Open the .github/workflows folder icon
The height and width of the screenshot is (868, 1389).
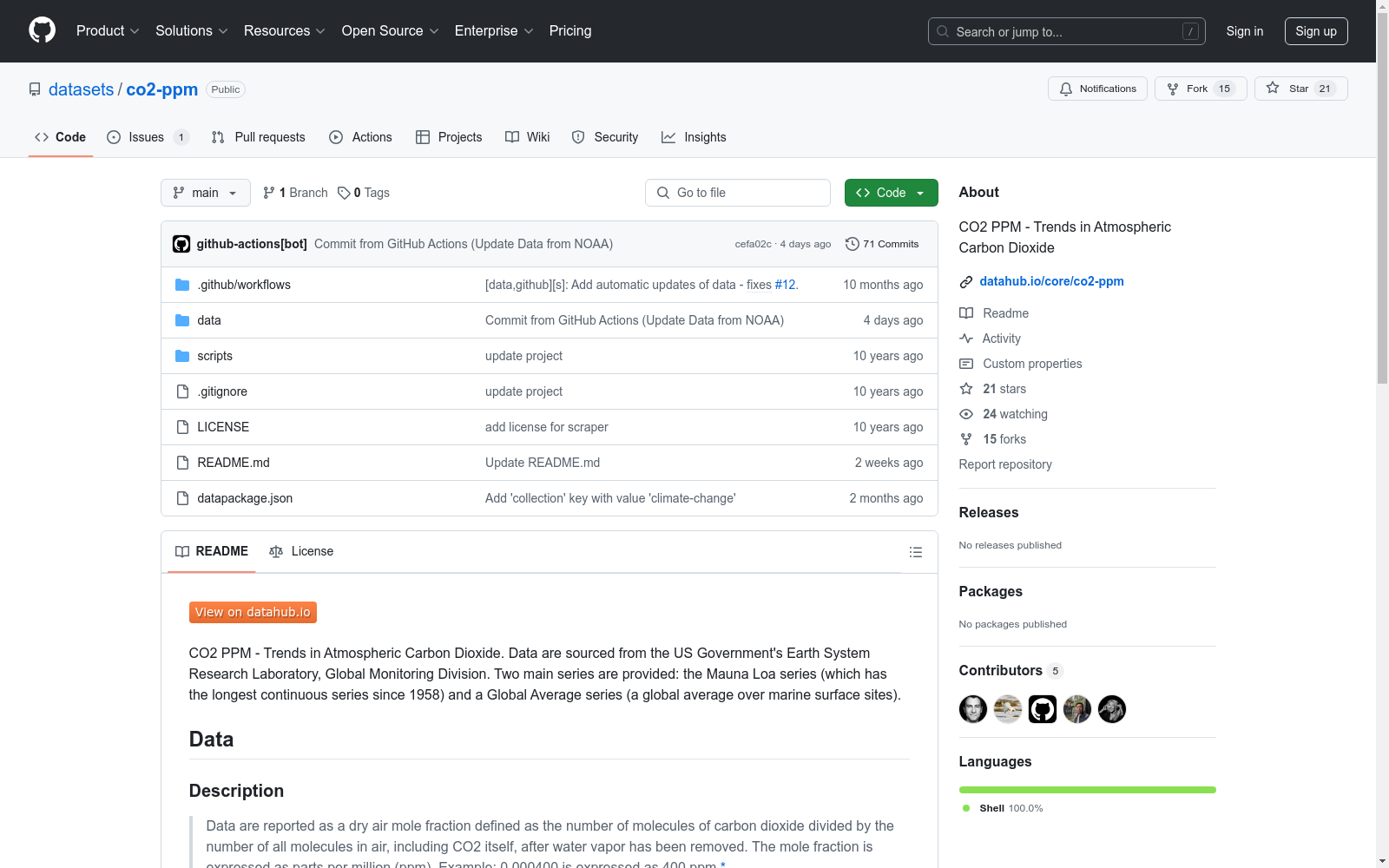click(182, 285)
